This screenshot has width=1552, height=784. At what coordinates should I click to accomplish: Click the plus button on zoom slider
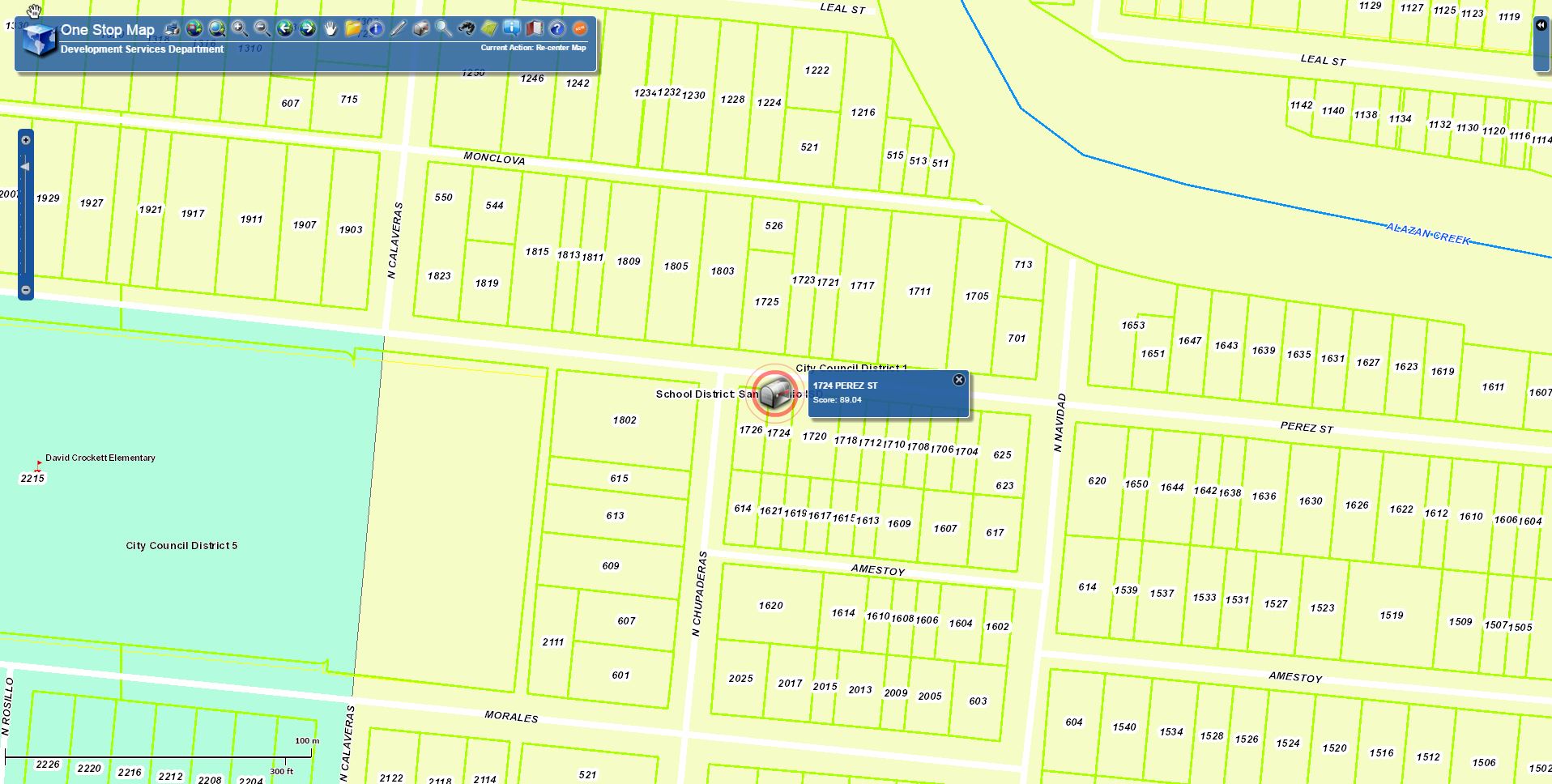point(26,140)
